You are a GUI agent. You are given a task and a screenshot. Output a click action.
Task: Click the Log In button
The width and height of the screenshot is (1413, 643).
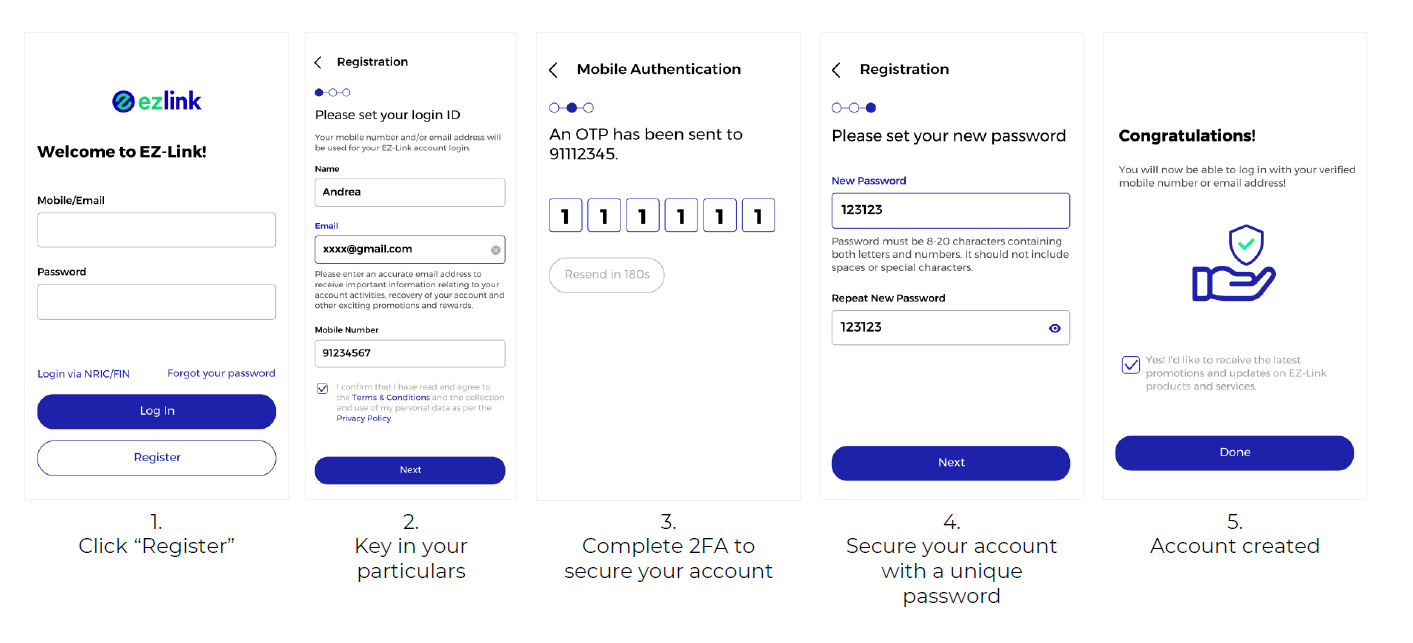(156, 411)
